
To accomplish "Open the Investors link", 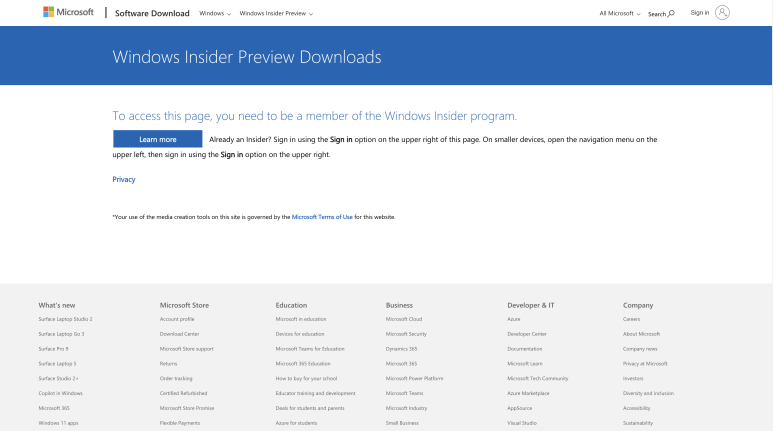I will tap(633, 378).
